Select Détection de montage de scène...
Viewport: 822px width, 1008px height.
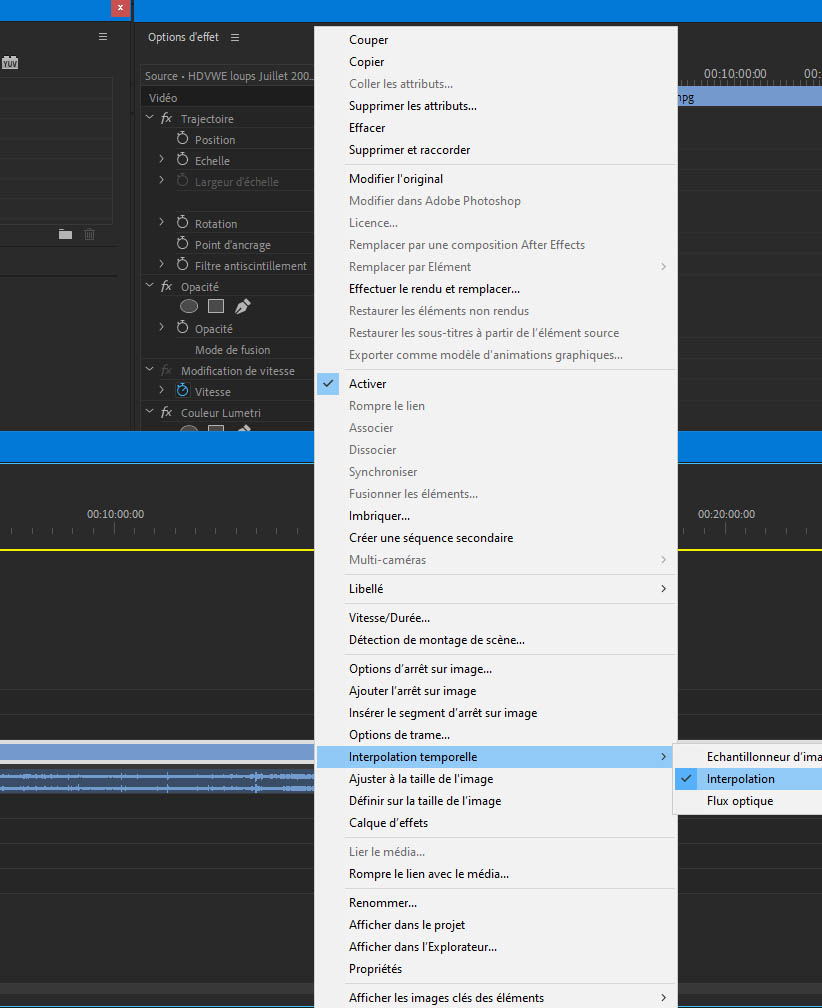pos(496,640)
